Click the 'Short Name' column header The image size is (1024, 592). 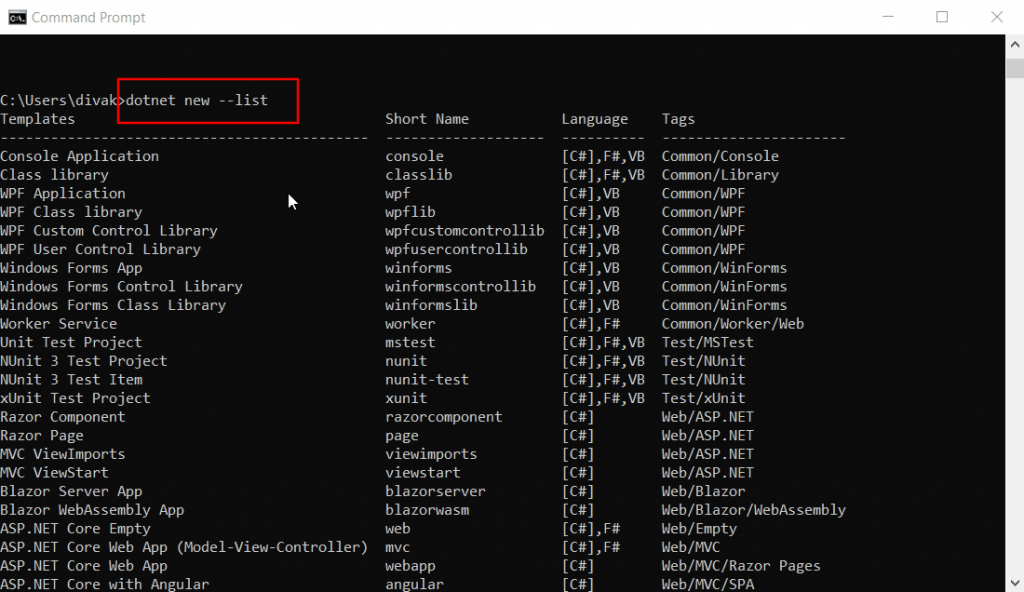pos(426,119)
